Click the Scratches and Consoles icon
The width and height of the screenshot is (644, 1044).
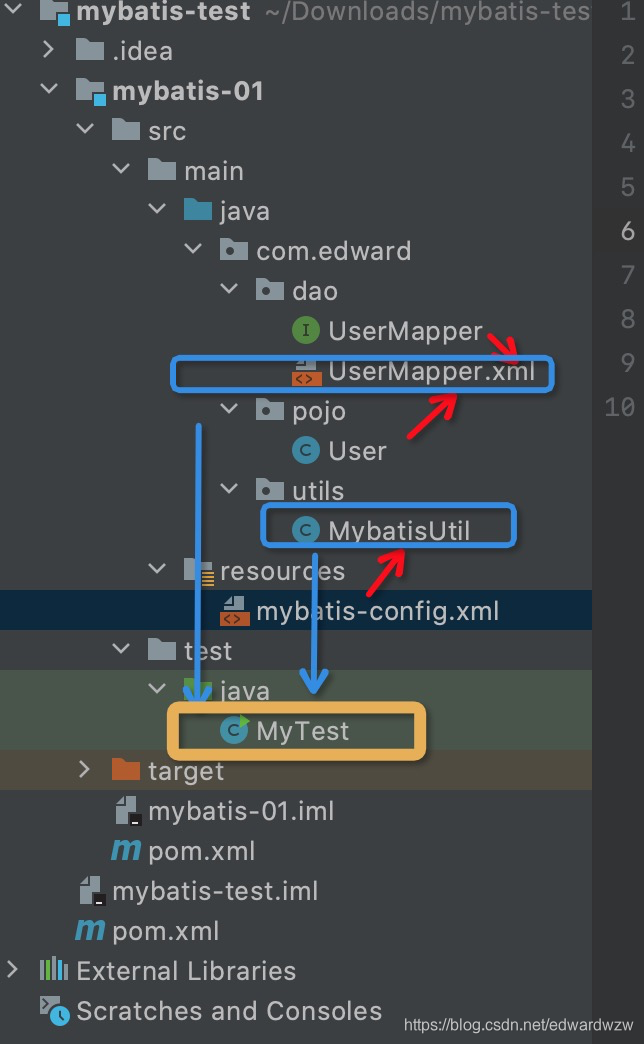pos(54,1010)
